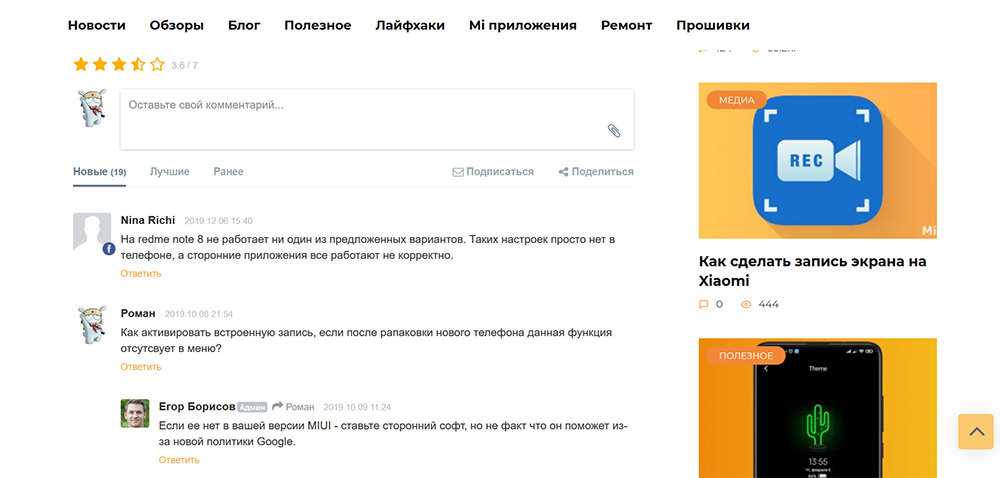
Task: Open the Ремонт menu item
Action: 626,25
